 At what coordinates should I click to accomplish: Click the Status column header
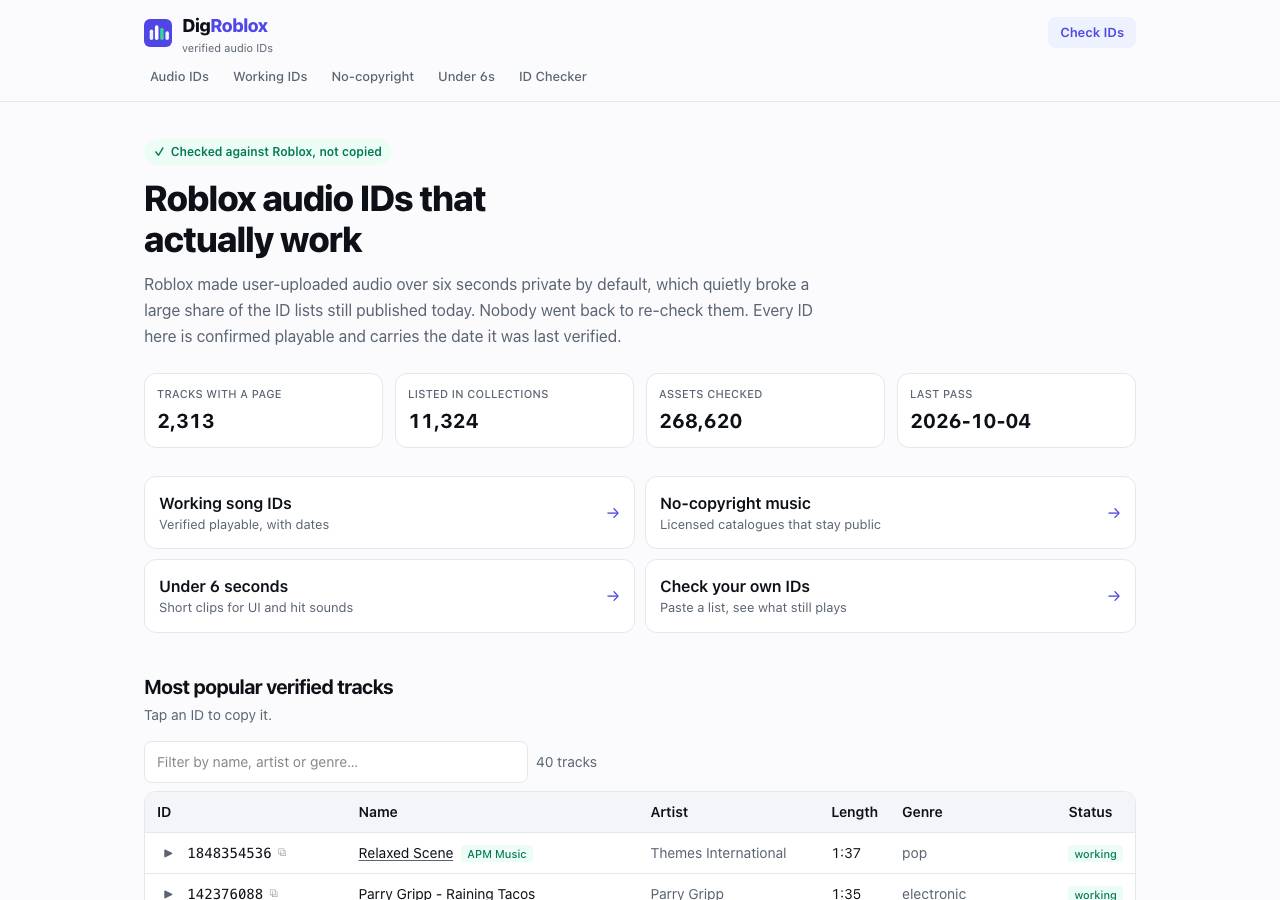[1090, 812]
